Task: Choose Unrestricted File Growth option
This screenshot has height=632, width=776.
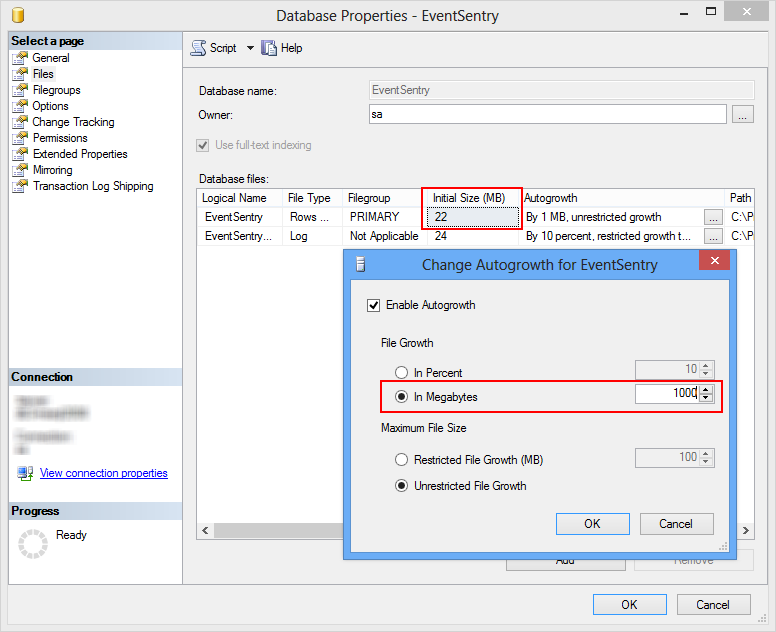Action: [401, 486]
